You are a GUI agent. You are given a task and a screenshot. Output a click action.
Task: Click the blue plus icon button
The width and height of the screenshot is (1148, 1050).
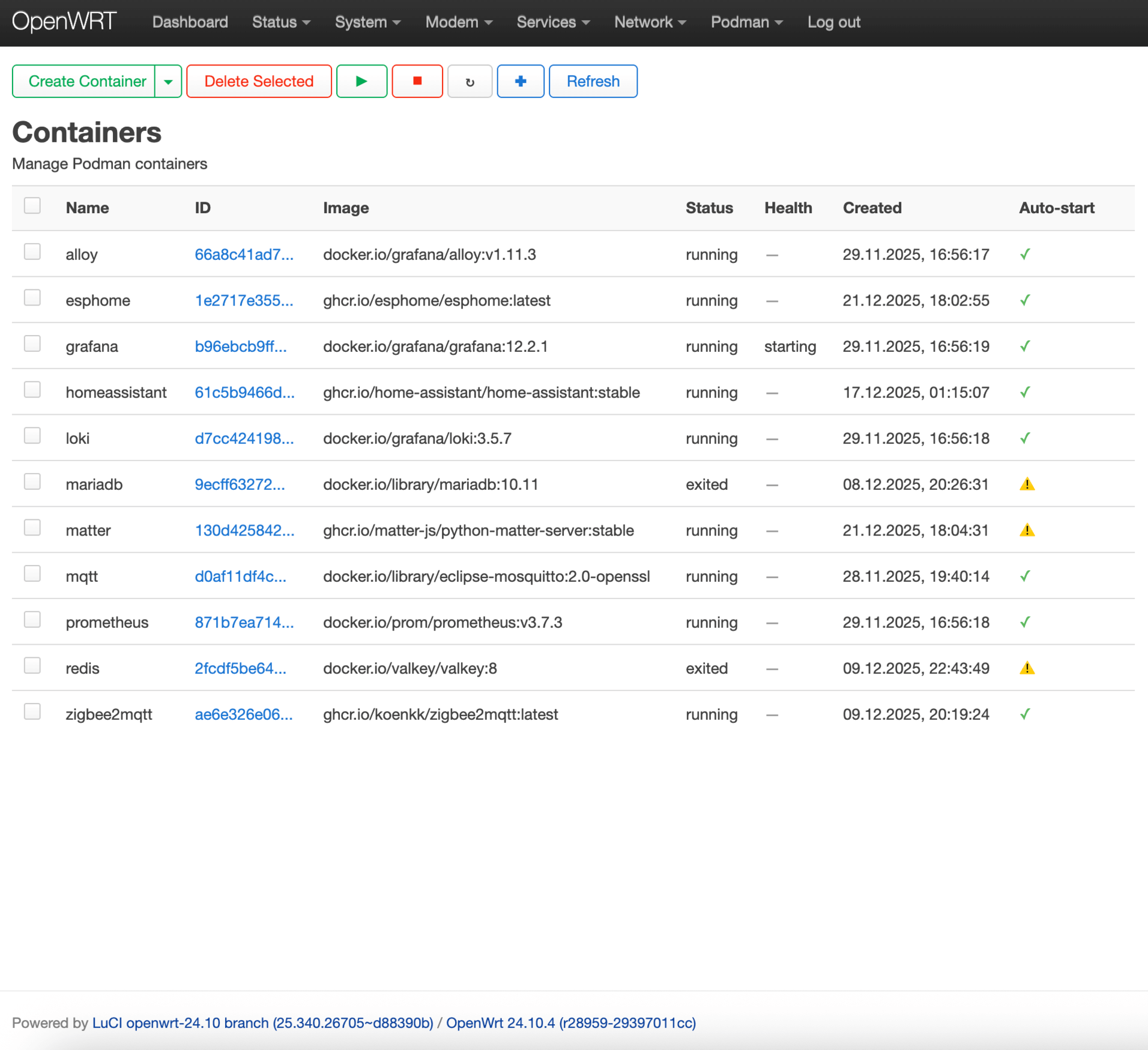tap(521, 81)
